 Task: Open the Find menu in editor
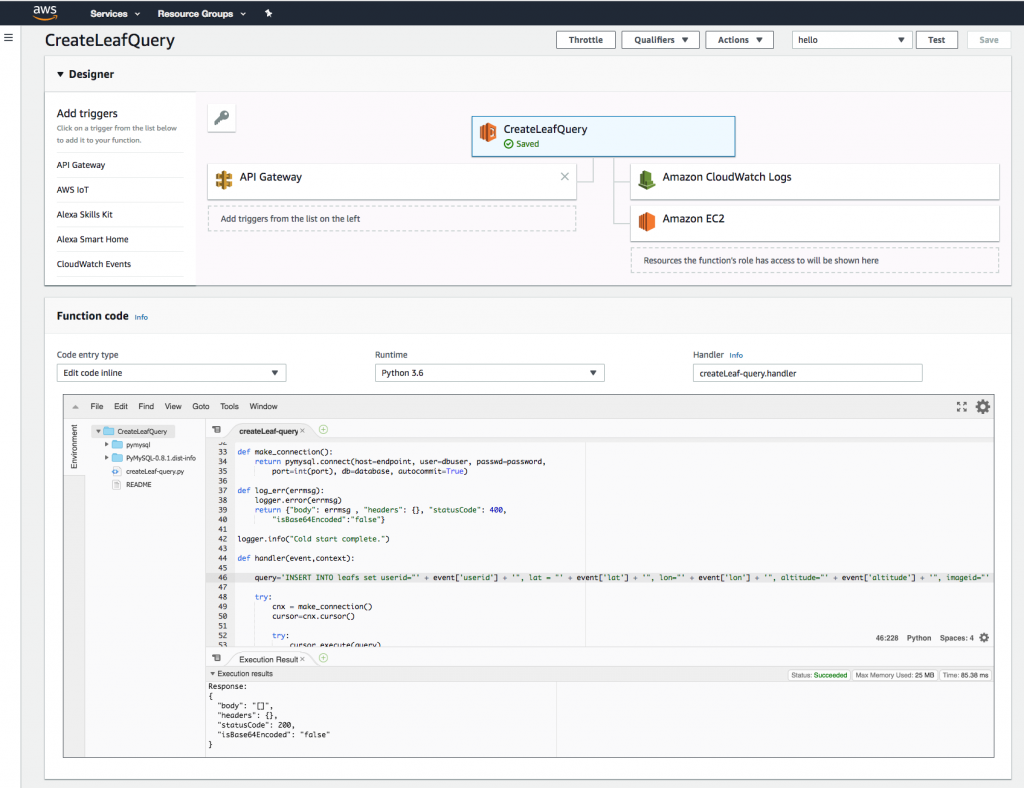(x=146, y=406)
